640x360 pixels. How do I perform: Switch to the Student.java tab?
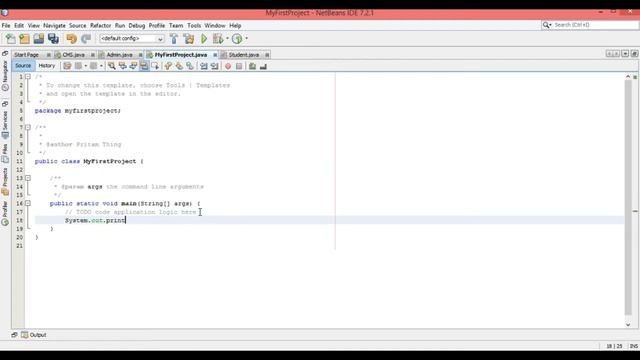pos(244,55)
